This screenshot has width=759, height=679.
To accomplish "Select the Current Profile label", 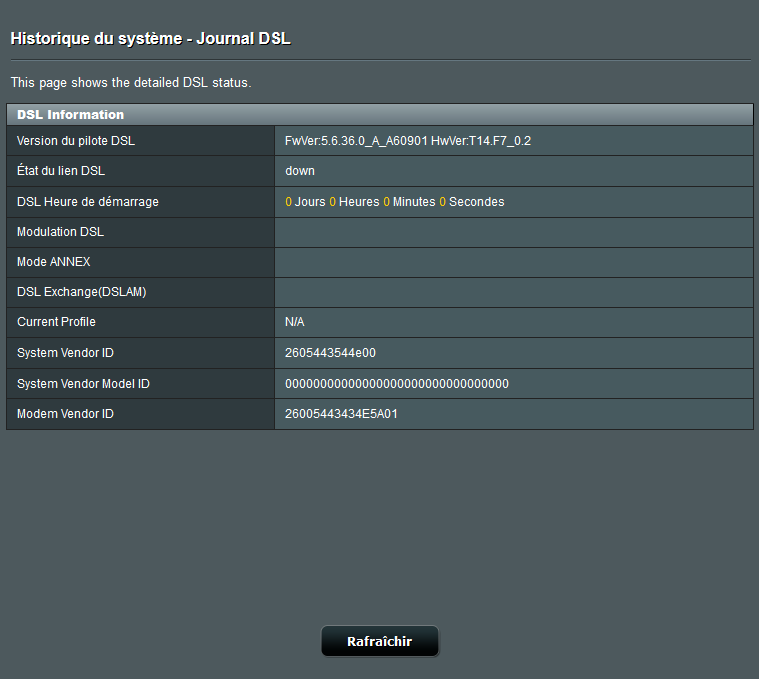I will point(56,322).
